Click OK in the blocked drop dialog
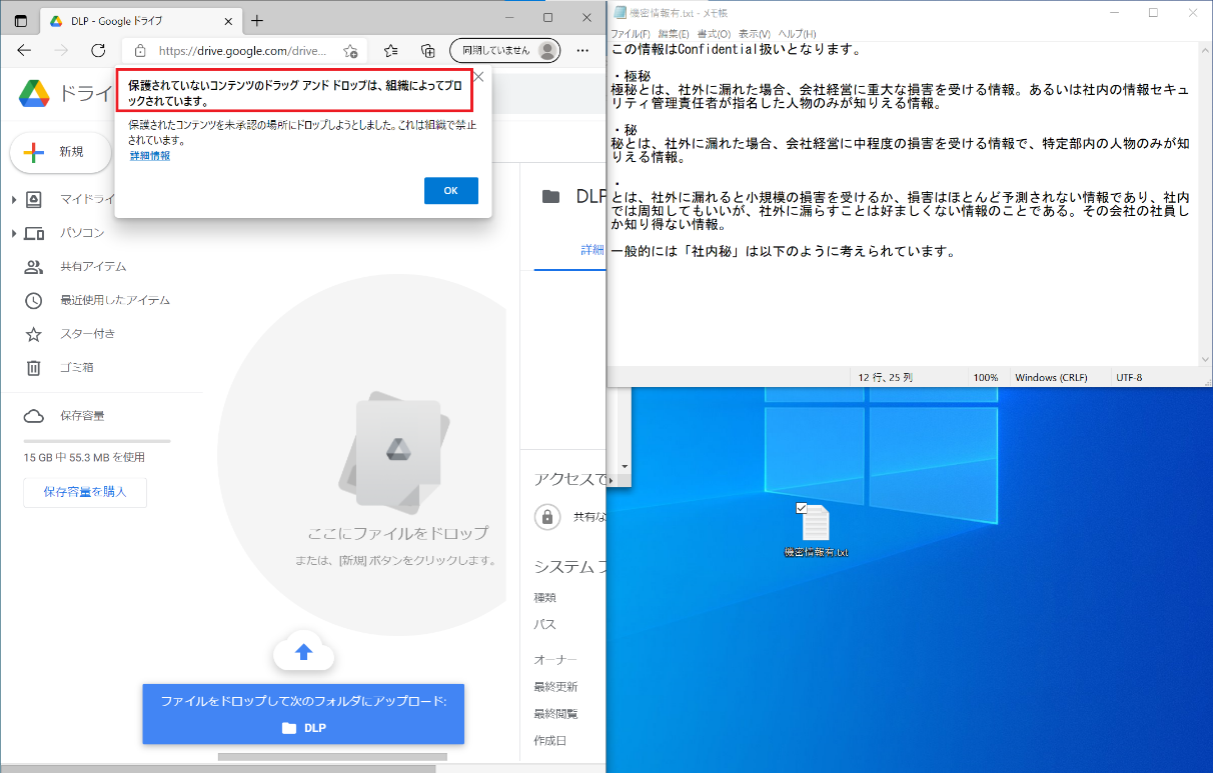This screenshot has width=1216, height=776. coord(451,191)
